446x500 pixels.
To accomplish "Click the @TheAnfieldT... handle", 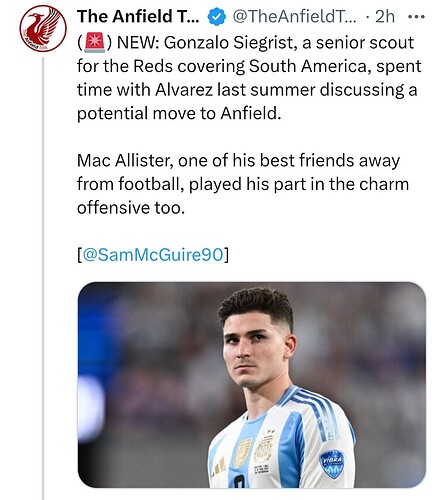I will tap(294, 16).
